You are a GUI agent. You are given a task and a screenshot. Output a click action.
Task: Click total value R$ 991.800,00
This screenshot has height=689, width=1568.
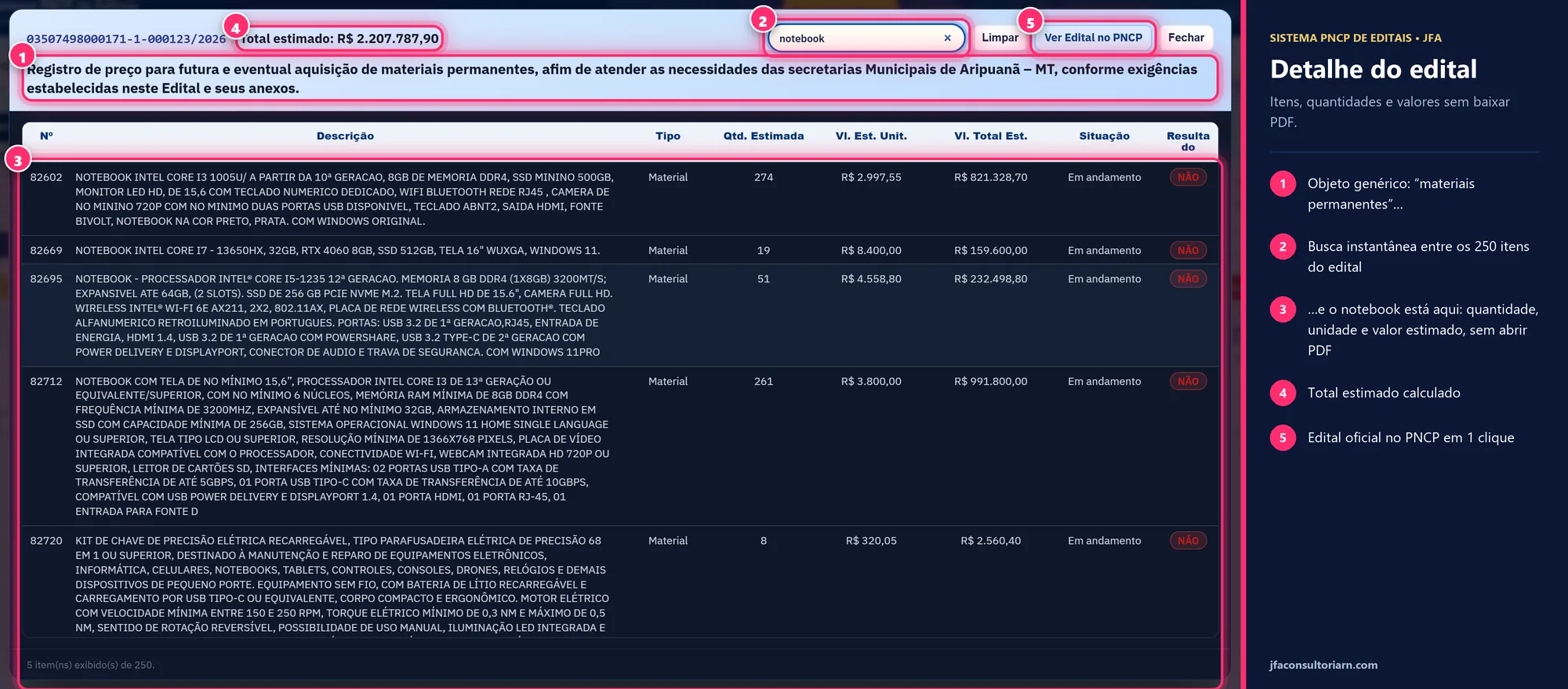(991, 381)
